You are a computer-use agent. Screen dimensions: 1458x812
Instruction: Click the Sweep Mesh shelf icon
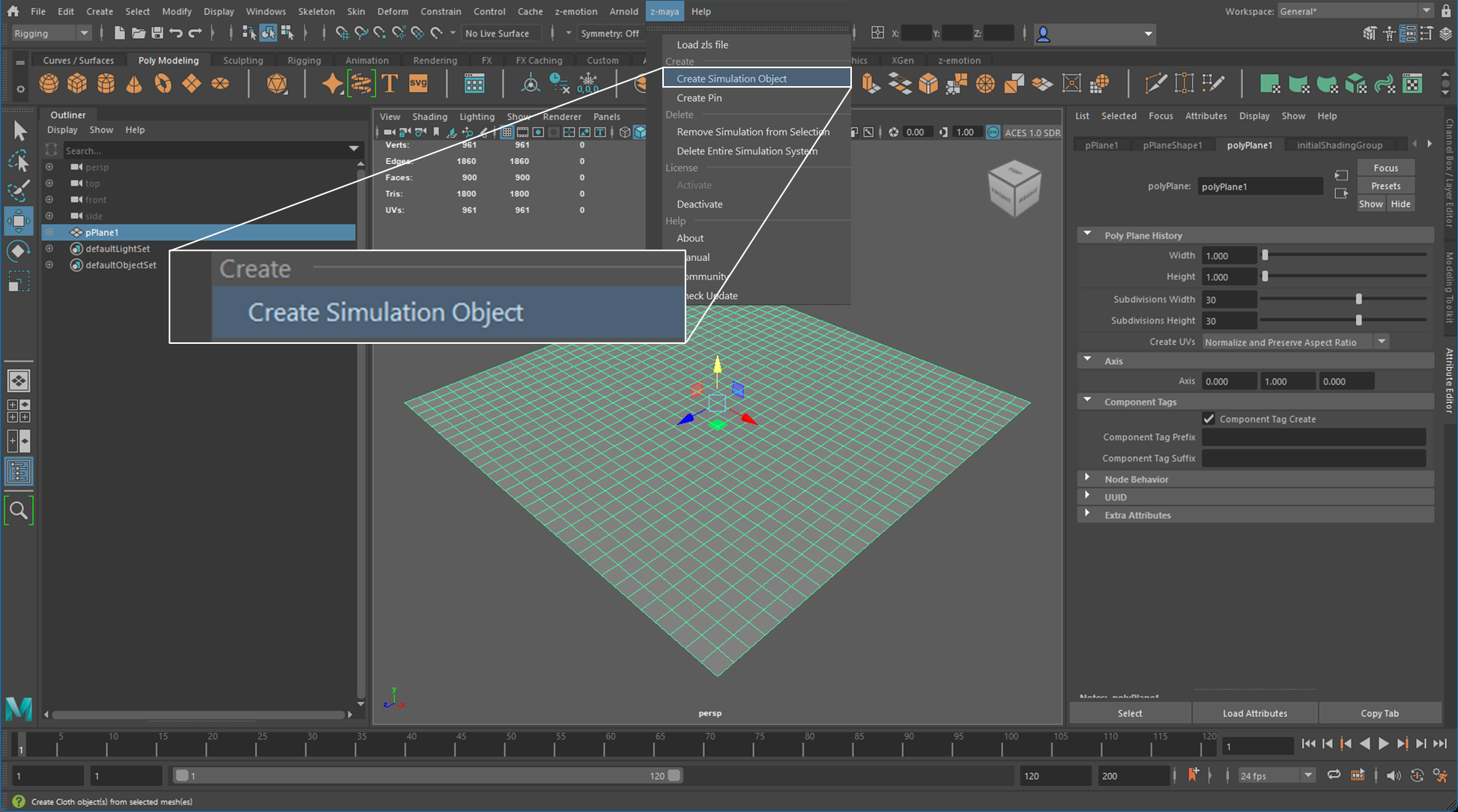coord(361,84)
